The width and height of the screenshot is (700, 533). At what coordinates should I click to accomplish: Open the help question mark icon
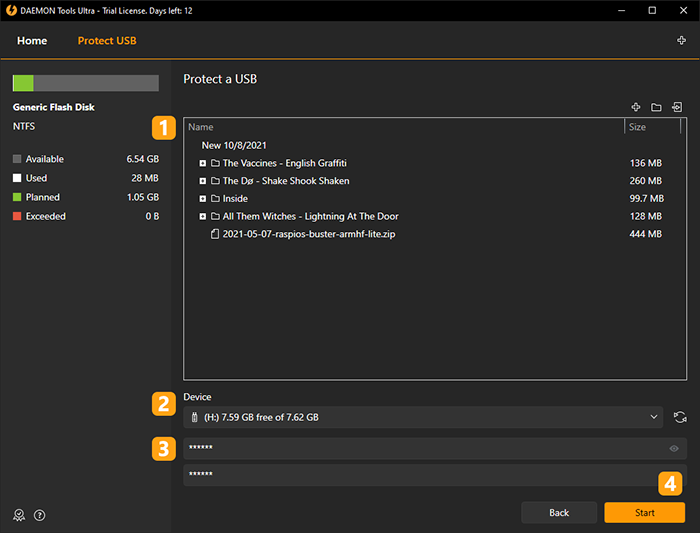tap(39, 515)
